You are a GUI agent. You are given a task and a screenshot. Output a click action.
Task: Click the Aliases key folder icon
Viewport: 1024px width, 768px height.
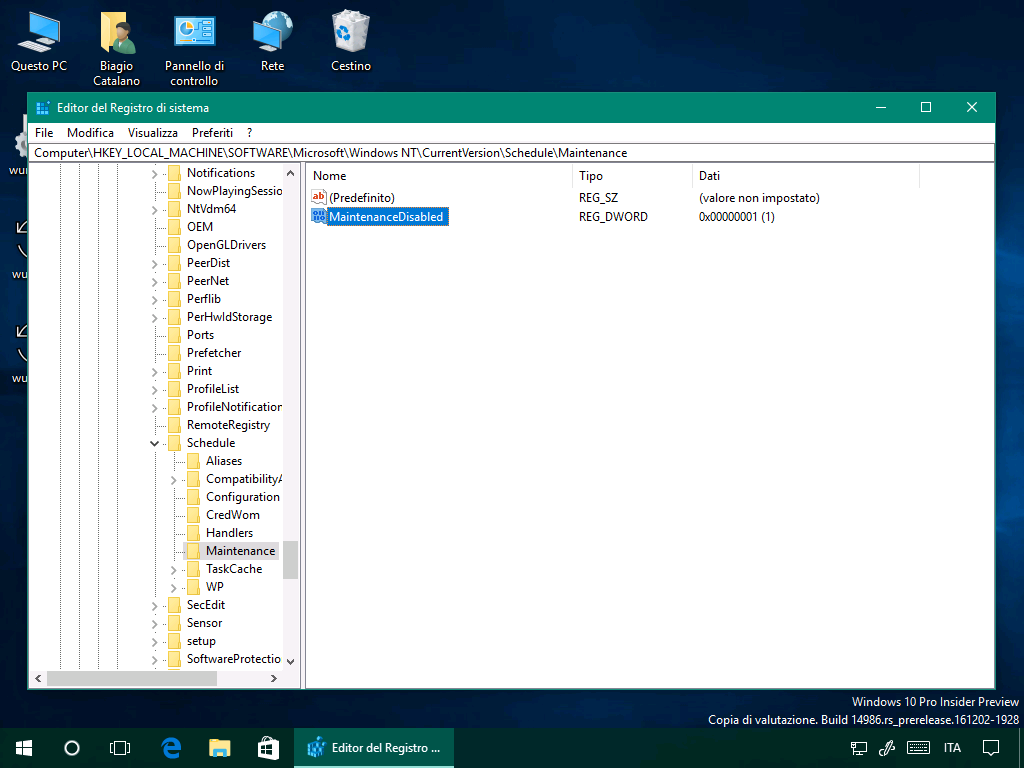193,461
